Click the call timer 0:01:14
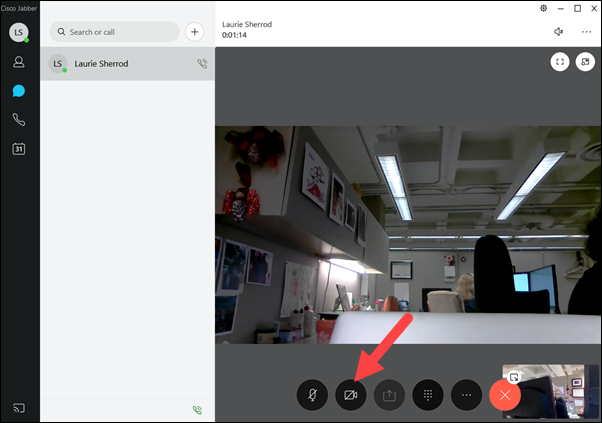The width and height of the screenshot is (602, 423). 234,35
